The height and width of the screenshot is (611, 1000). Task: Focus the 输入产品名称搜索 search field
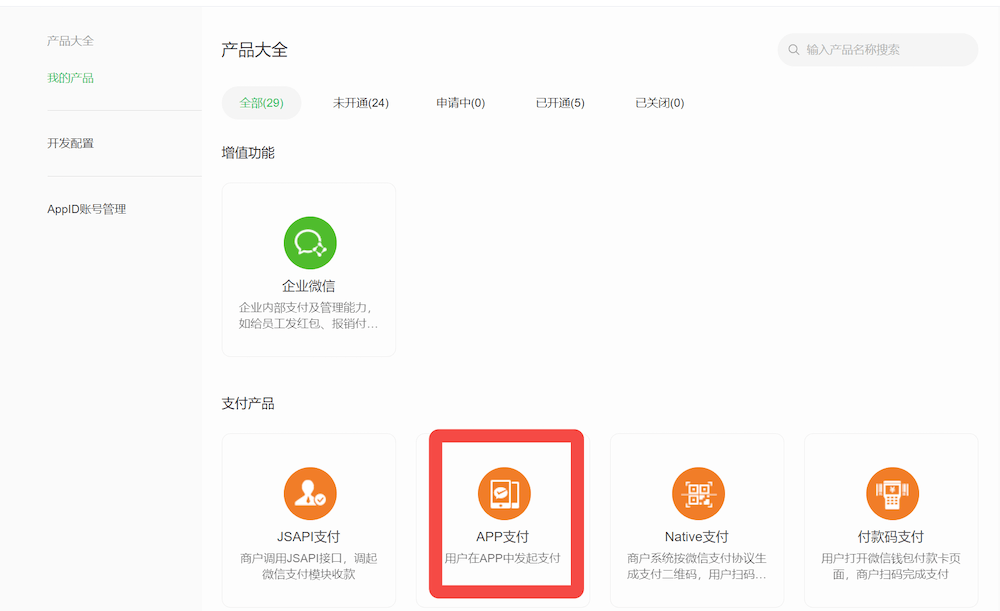(885, 50)
